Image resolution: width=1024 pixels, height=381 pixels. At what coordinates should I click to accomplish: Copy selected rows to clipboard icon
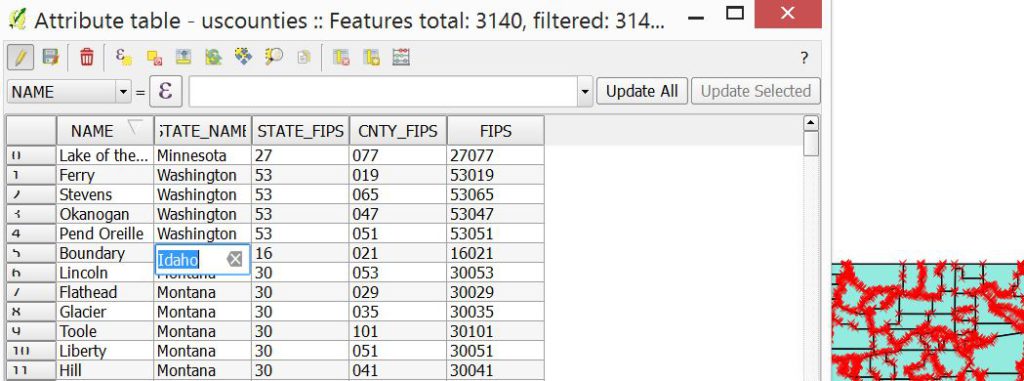point(303,58)
